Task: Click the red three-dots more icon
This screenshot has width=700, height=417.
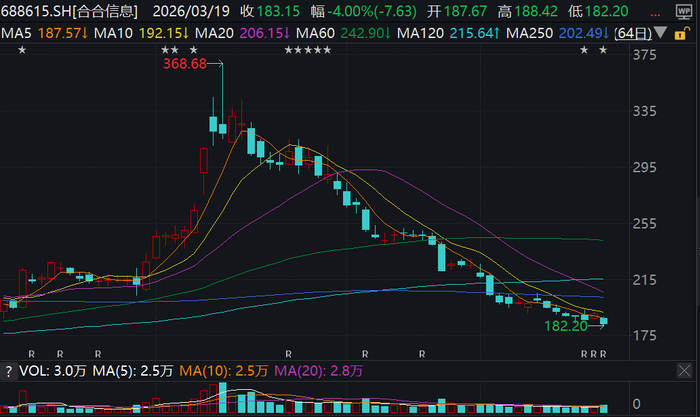Action: 655,14
